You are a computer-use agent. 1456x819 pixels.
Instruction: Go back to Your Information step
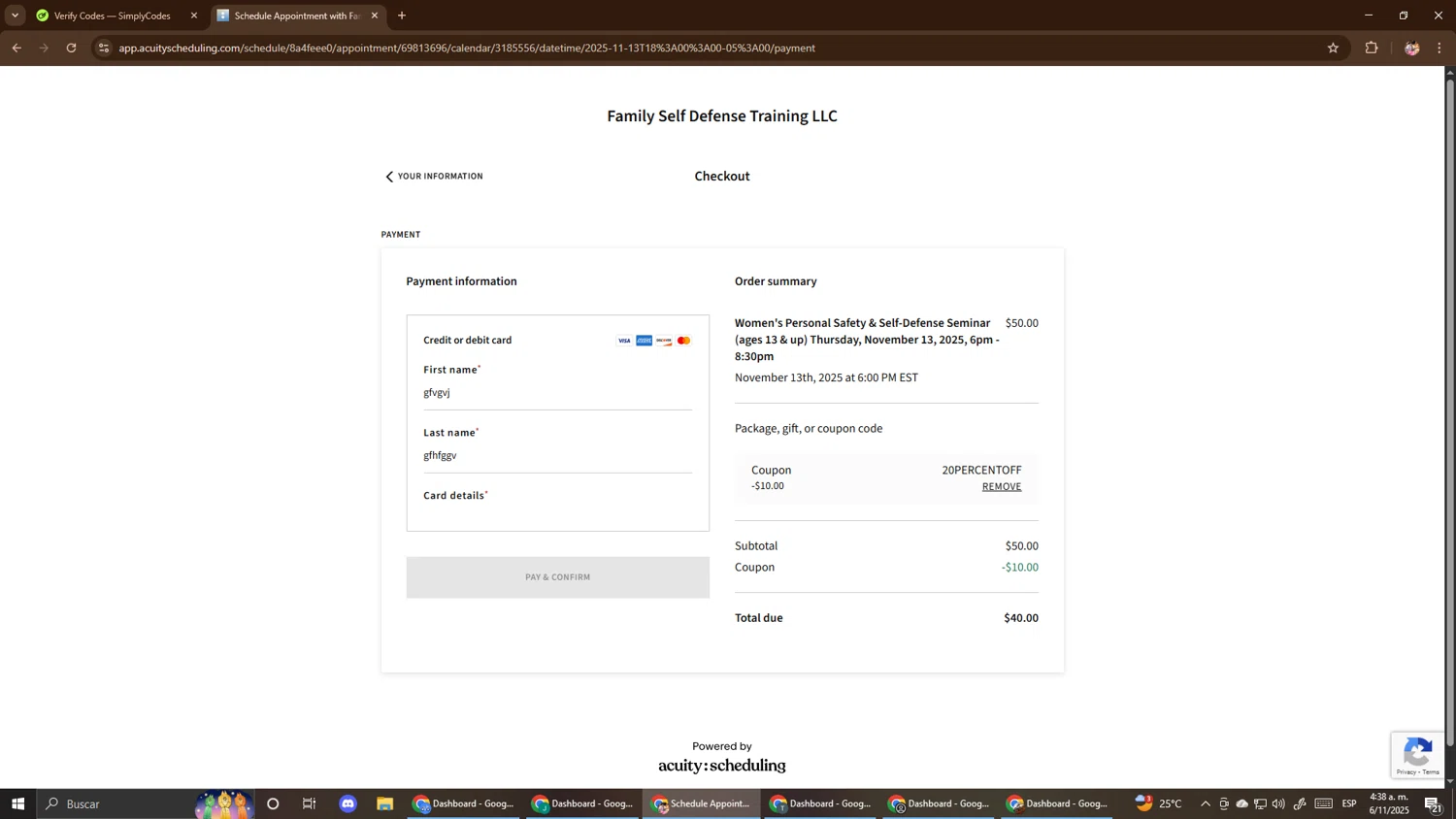click(x=434, y=177)
